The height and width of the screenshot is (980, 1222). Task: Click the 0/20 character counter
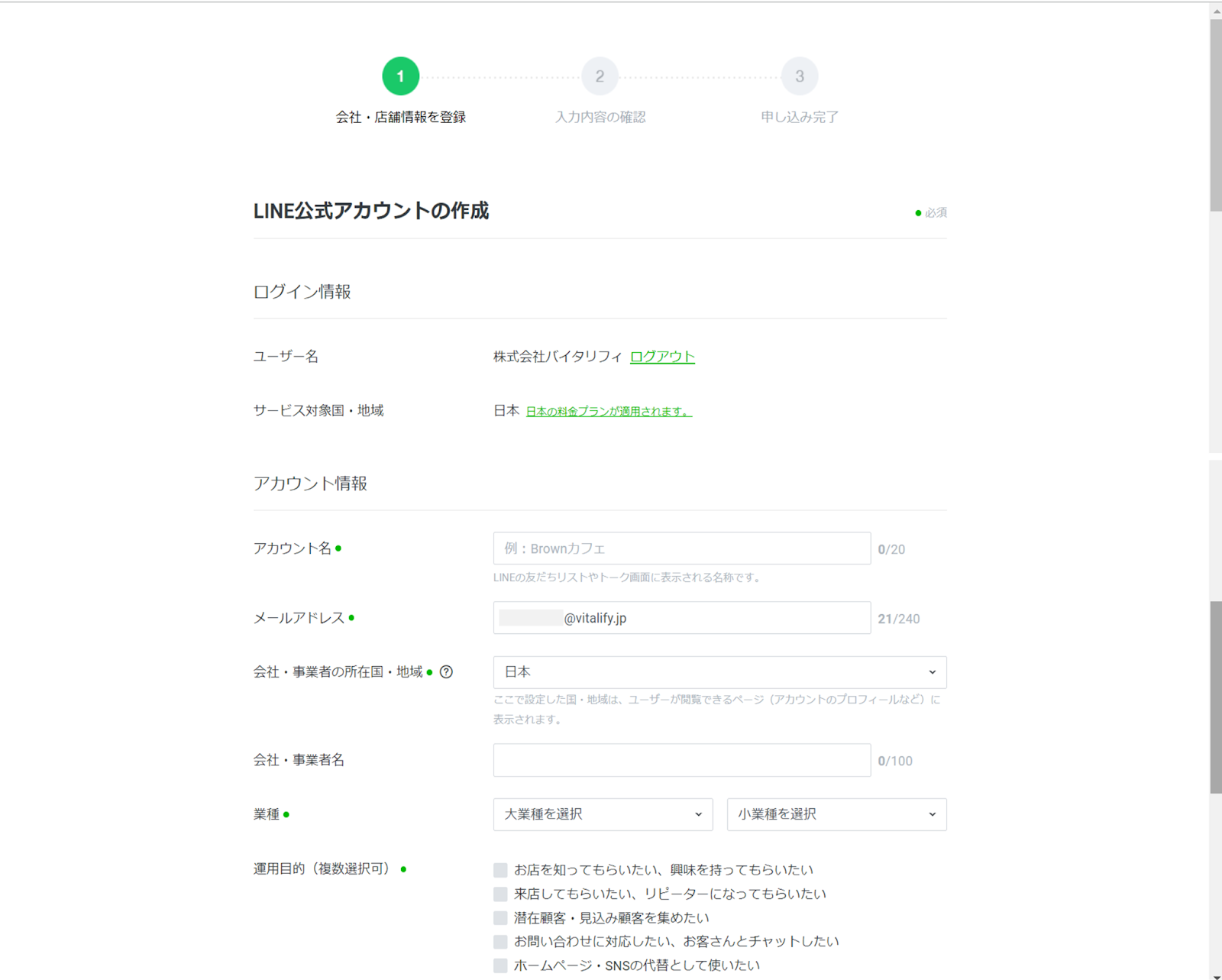891,549
